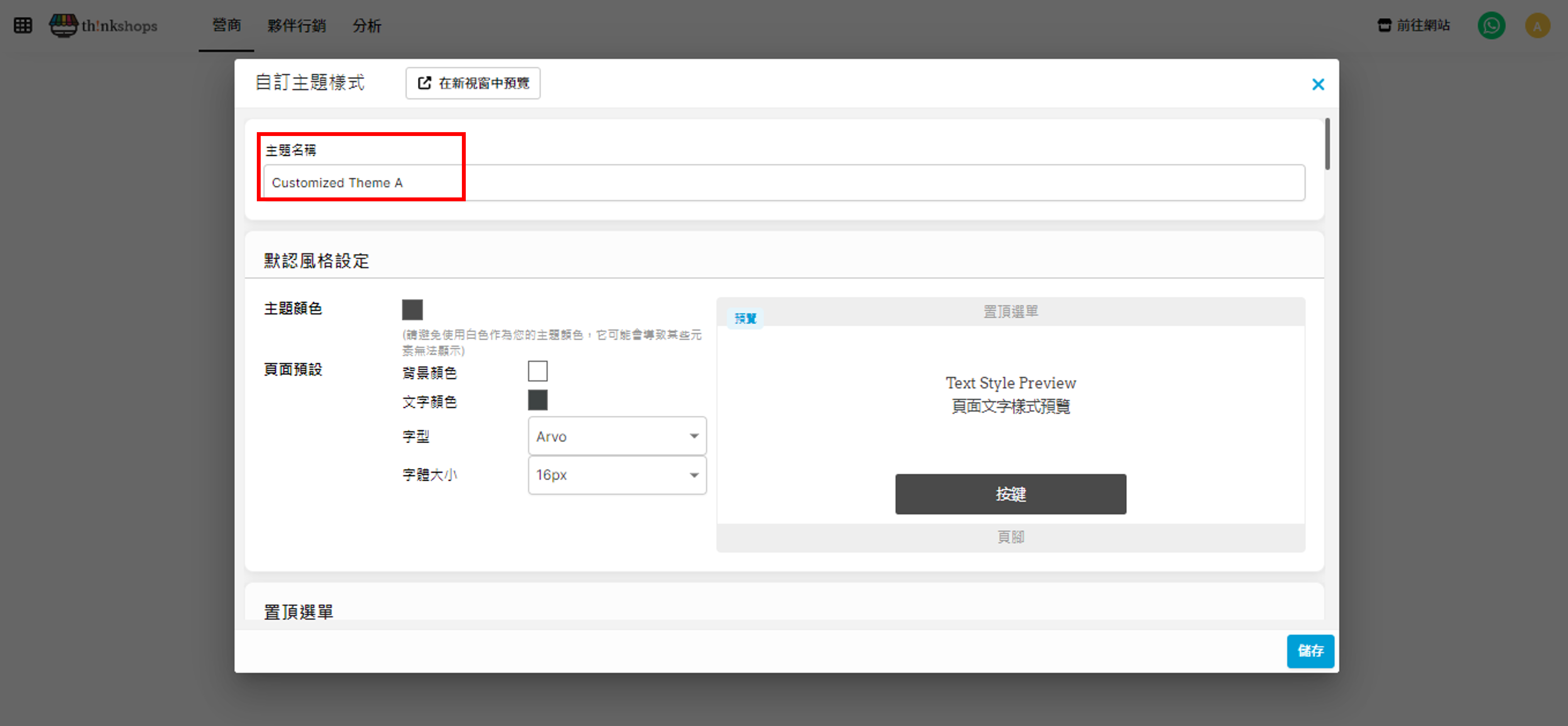Open the 字型 Arvo dropdown
Screen dimensions: 1568x726
pyautogui.click(x=609, y=436)
